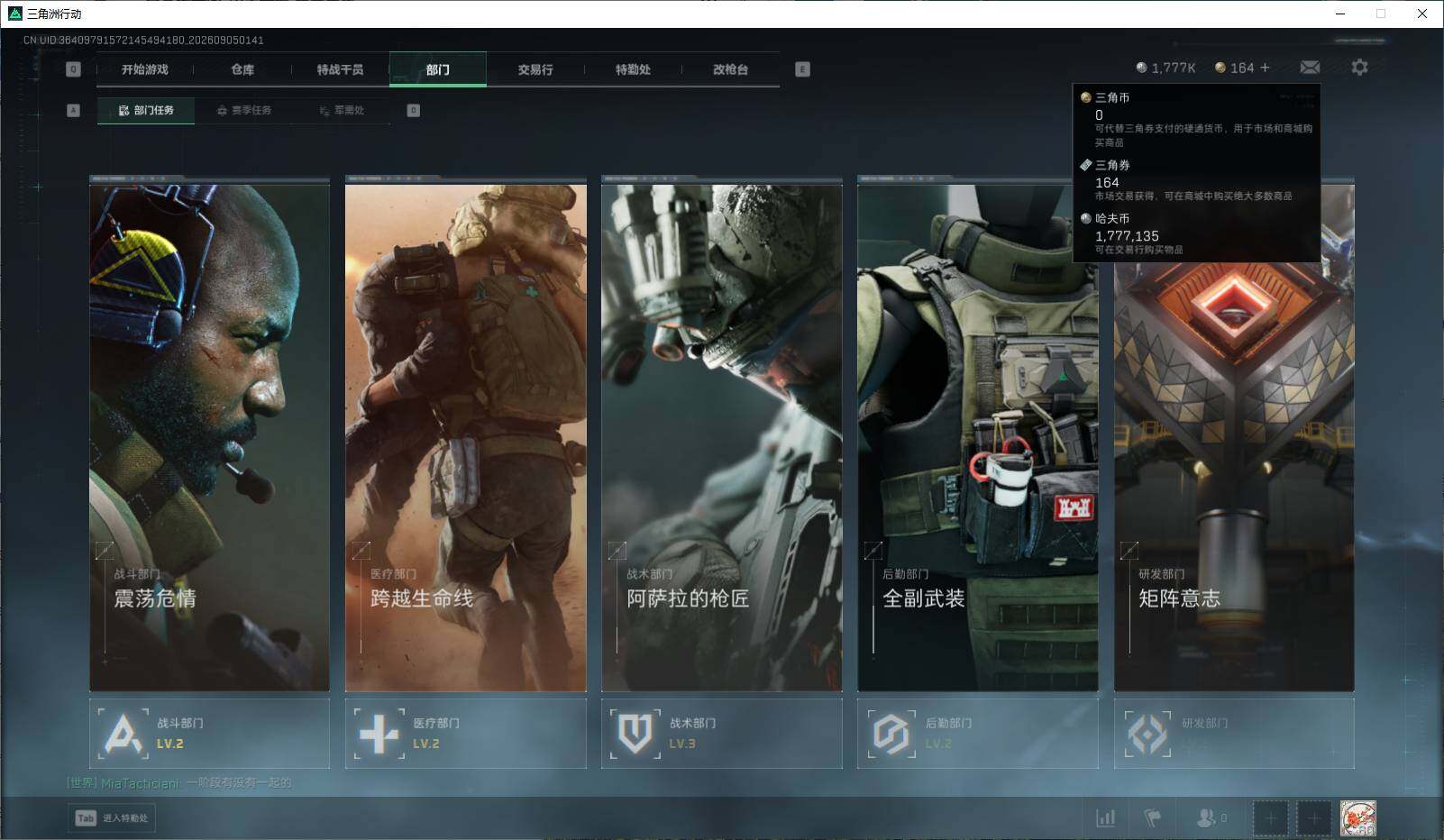Click the 医疗部门 cross emblem icon
This screenshot has height=840, width=1444.
click(379, 734)
